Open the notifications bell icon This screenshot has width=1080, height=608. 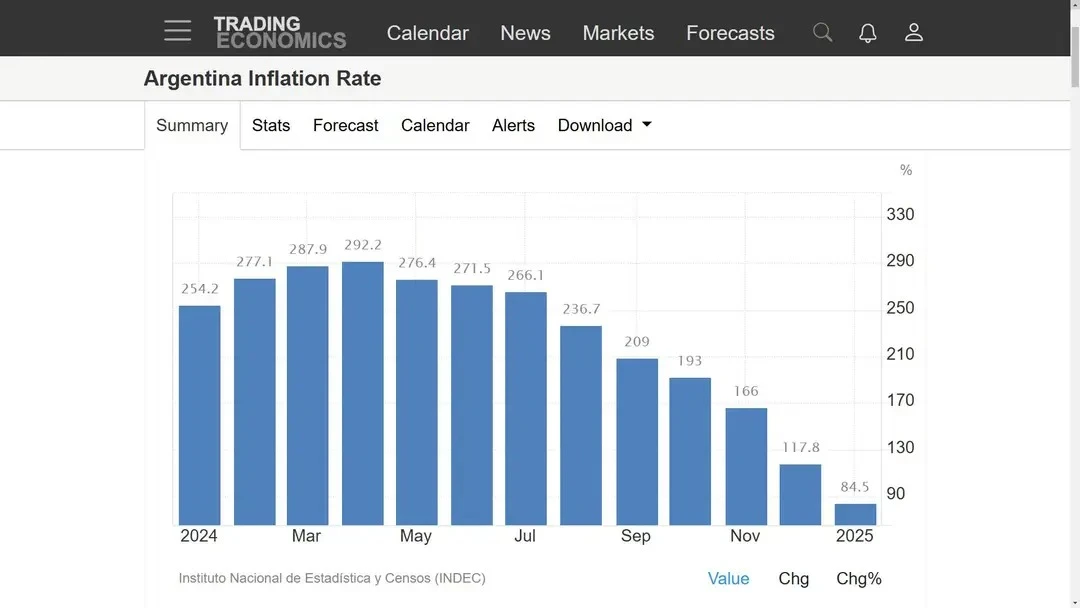pos(868,32)
